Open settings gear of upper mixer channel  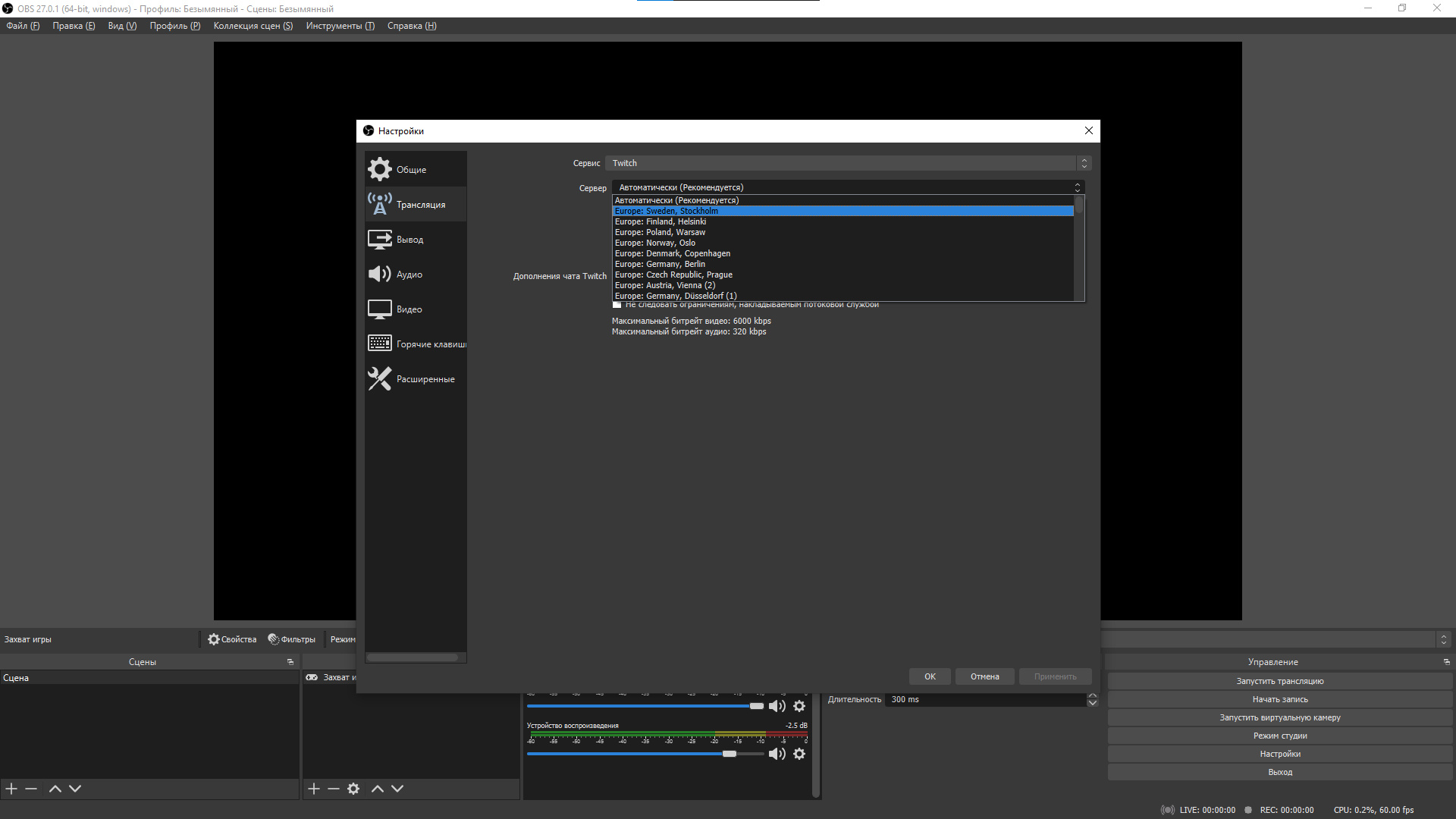click(799, 706)
